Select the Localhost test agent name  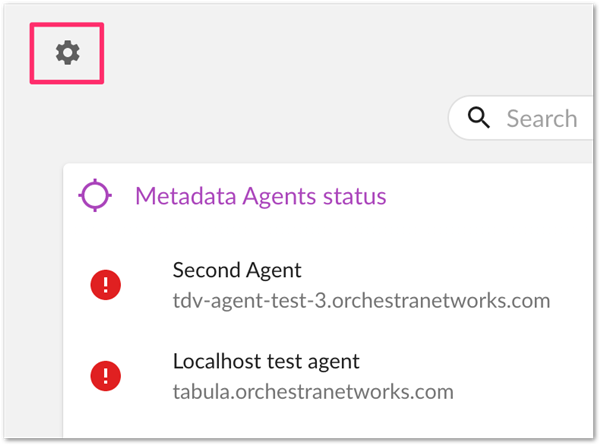point(266,360)
